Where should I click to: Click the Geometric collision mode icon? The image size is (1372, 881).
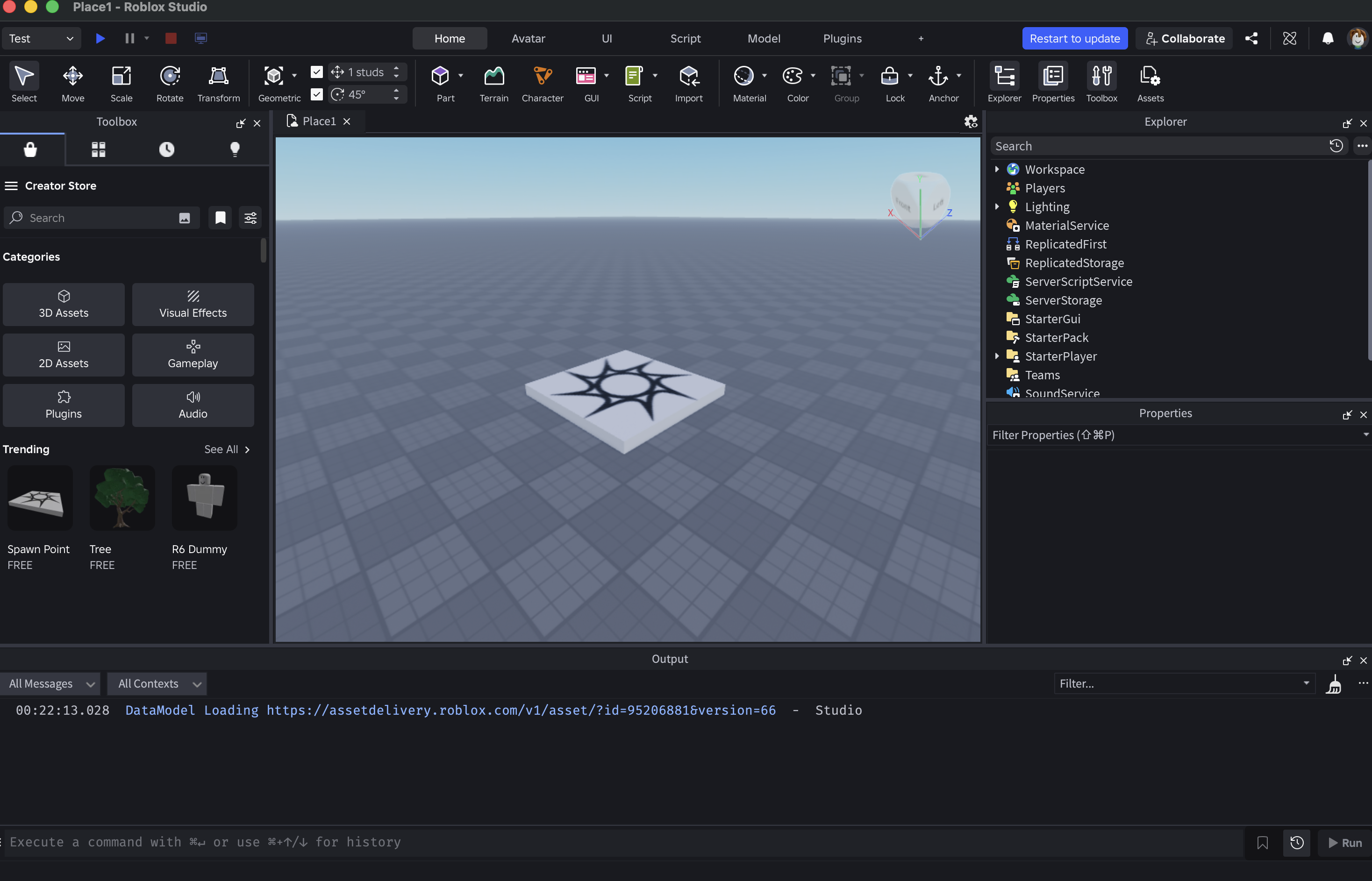[x=273, y=76]
